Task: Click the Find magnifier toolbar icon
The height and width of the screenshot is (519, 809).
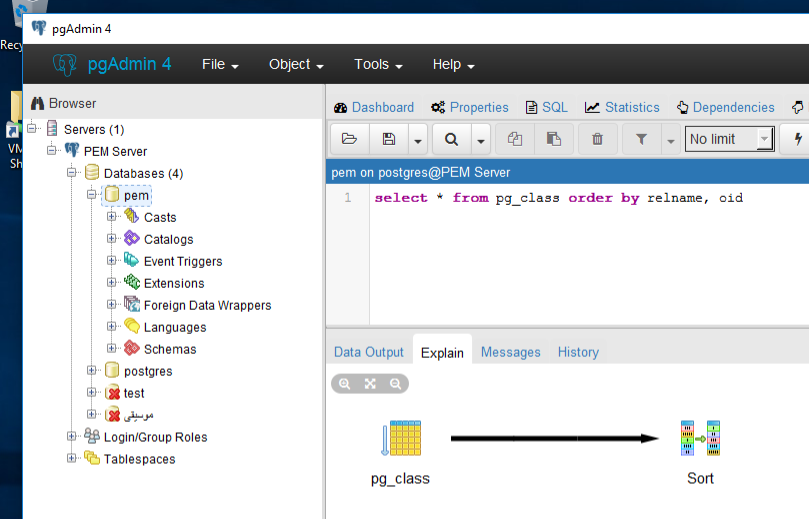Action: [x=451, y=139]
